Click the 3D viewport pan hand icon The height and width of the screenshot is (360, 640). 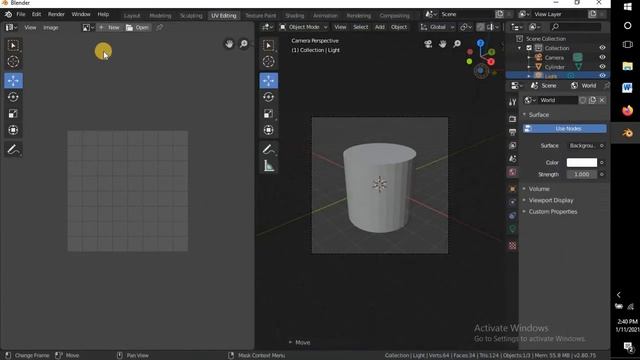[442, 44]
